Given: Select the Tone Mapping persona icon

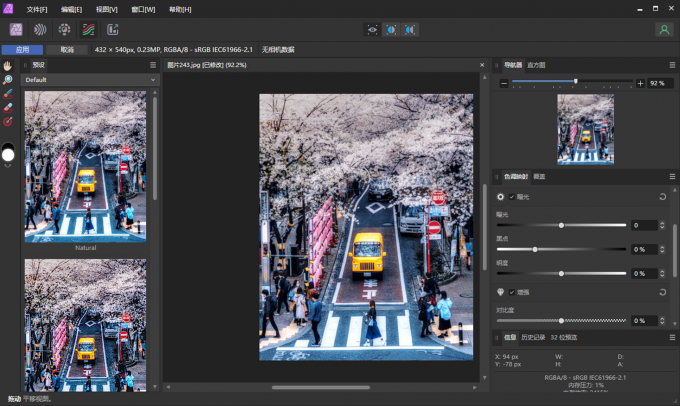Looking at the screenshot, I should [88, 29].
